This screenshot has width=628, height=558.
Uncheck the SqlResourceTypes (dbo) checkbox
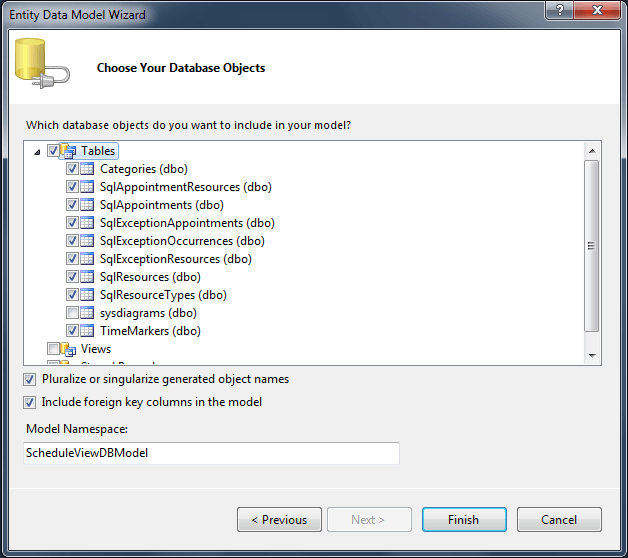click(x=72, y=295)
